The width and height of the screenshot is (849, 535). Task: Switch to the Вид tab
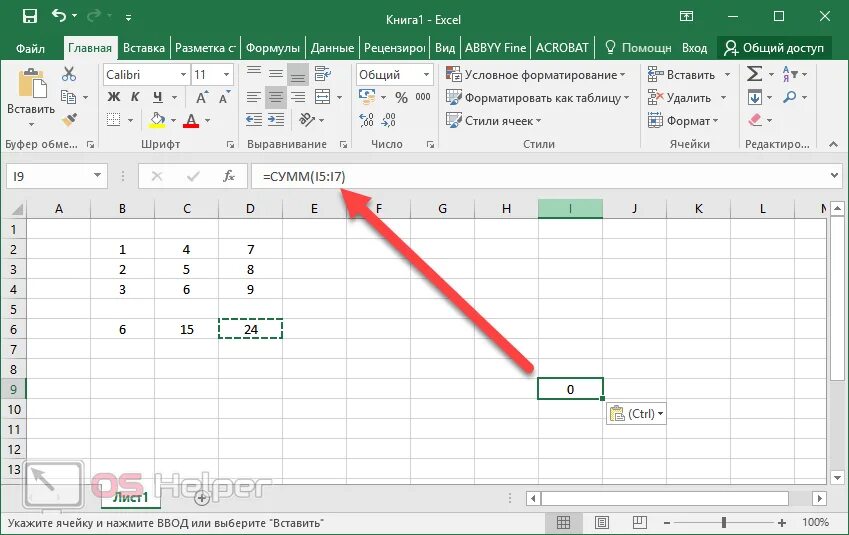coord(445,48)
